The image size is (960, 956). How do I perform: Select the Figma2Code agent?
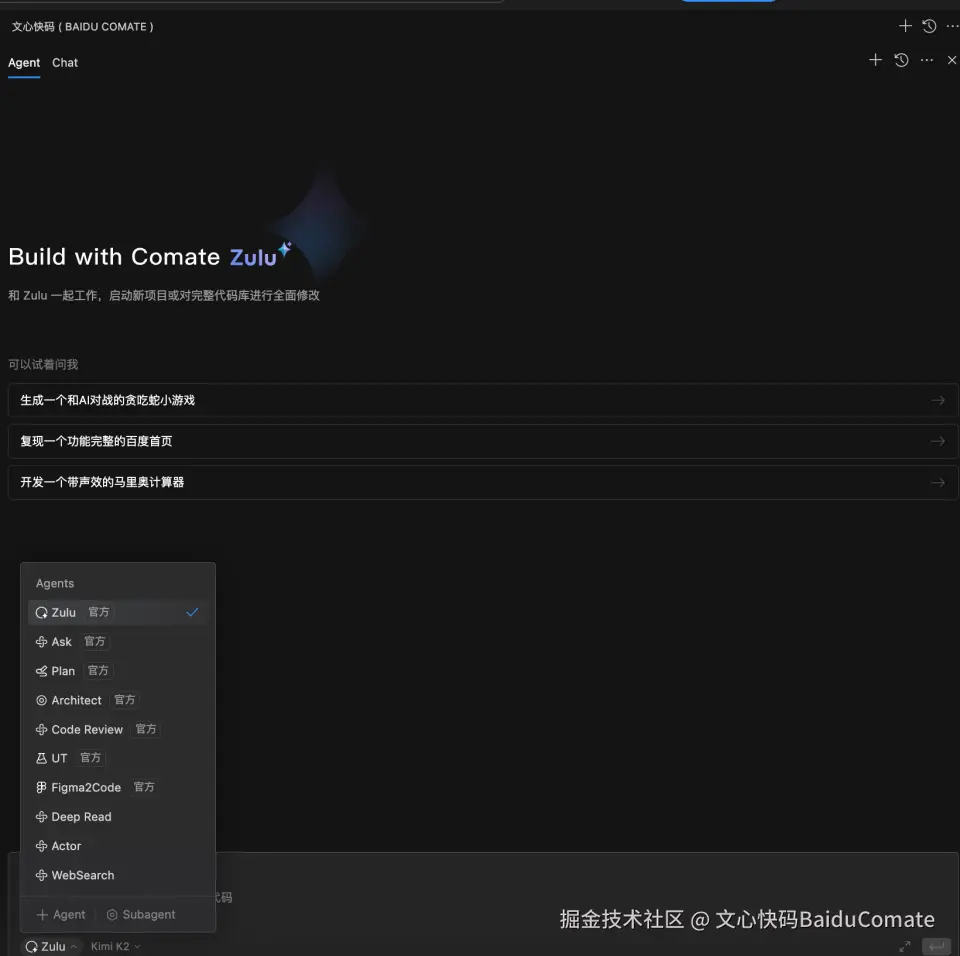(118, 788)
